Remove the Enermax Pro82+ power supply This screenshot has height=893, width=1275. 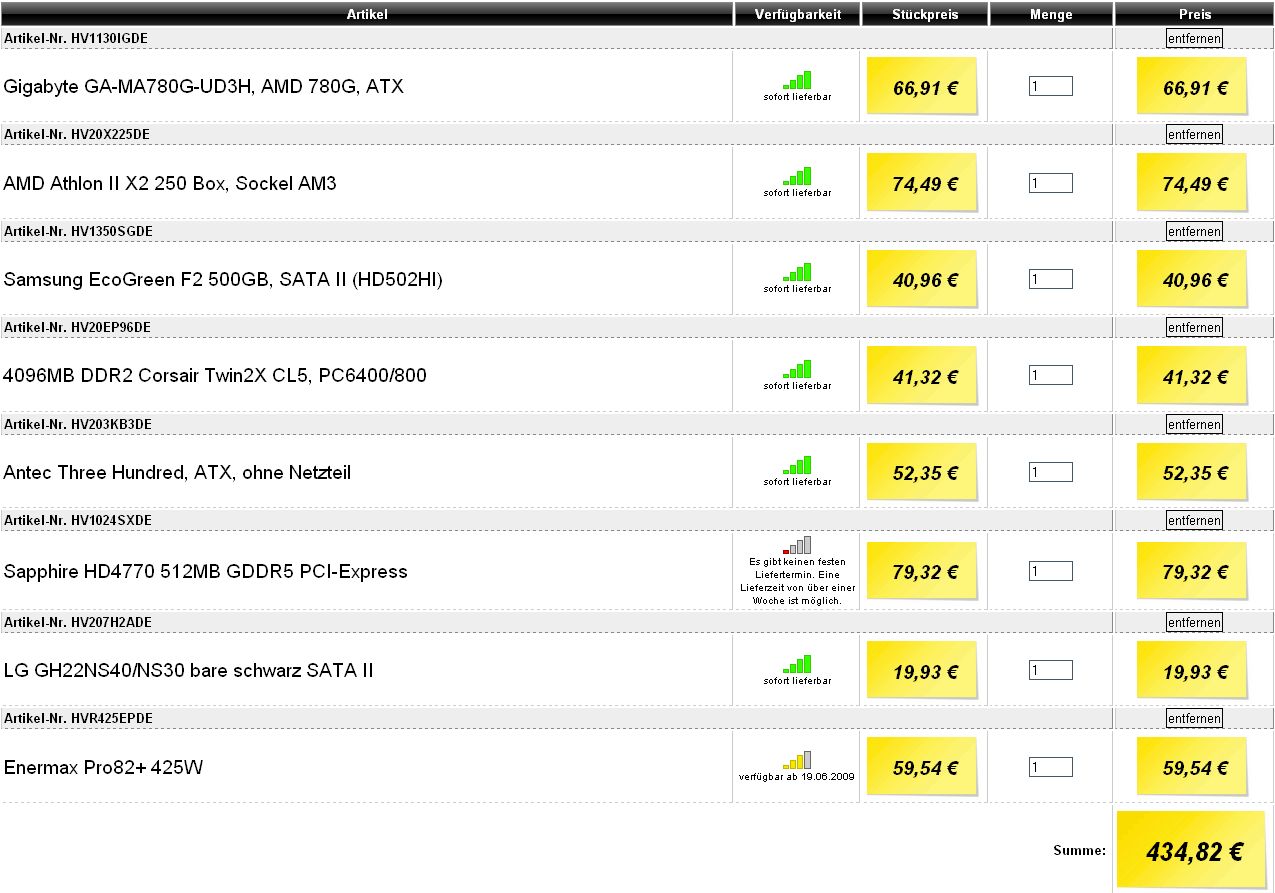(1194, 718)
